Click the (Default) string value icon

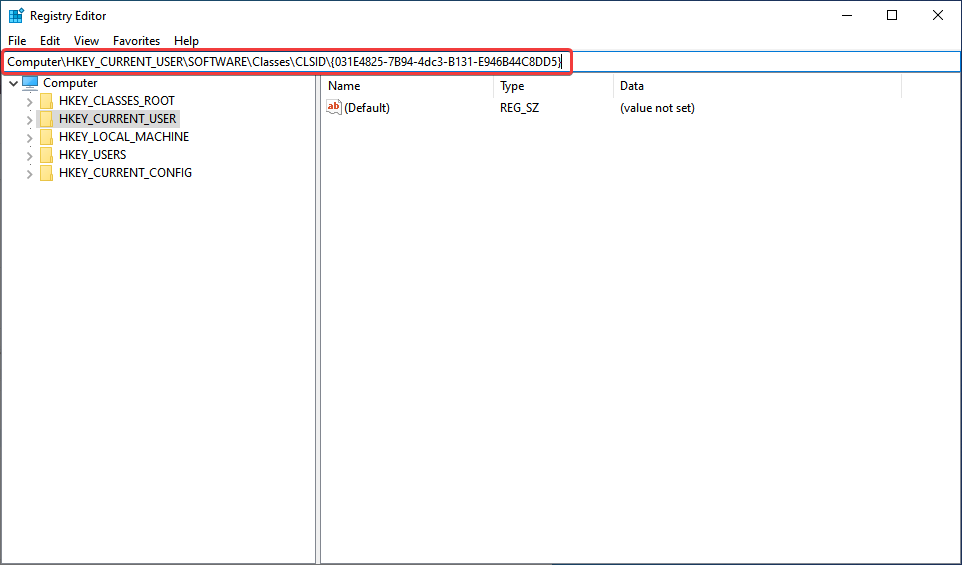(334, 107)
